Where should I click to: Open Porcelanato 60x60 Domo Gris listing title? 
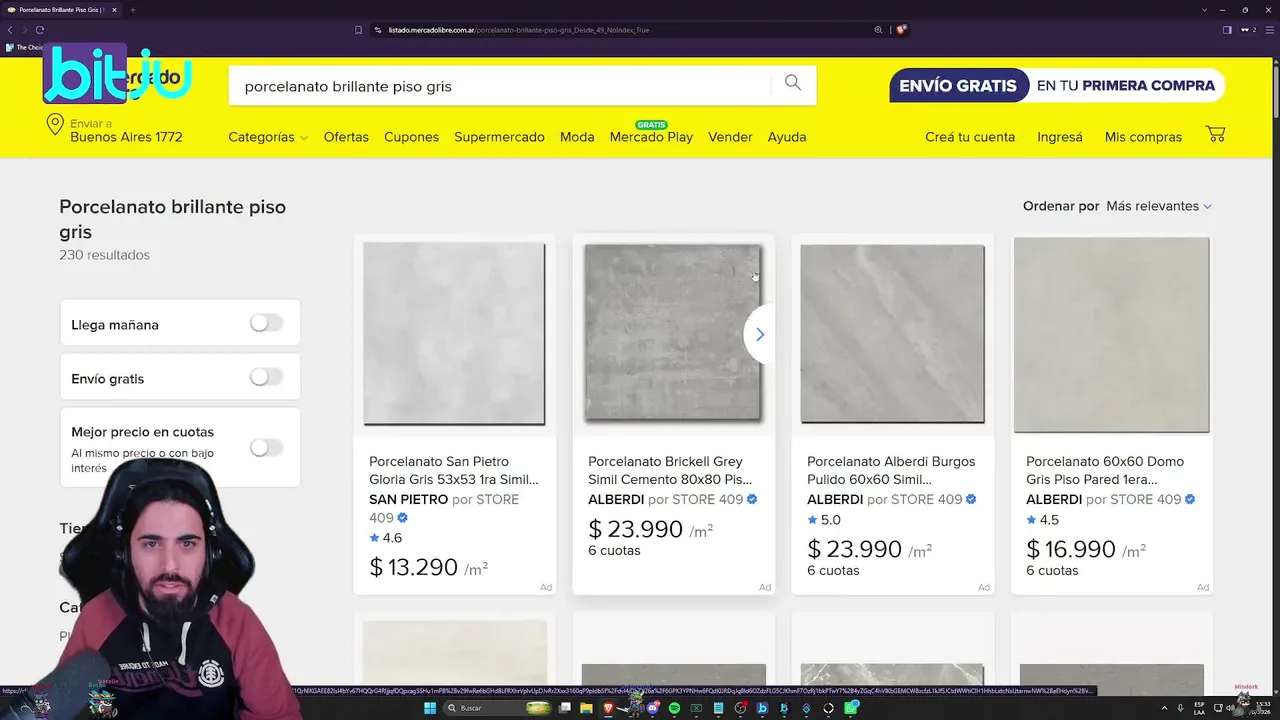pos(1105,470)
